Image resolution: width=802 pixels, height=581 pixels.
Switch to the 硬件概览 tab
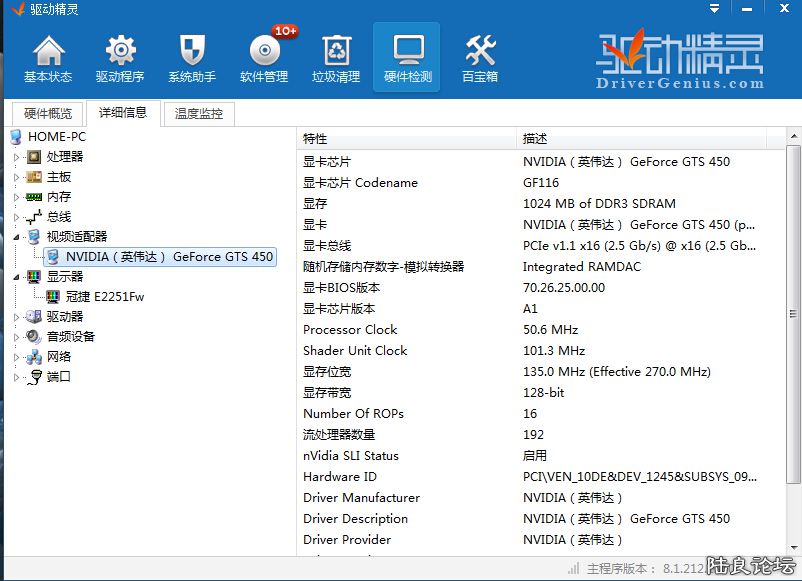point(48,114)
